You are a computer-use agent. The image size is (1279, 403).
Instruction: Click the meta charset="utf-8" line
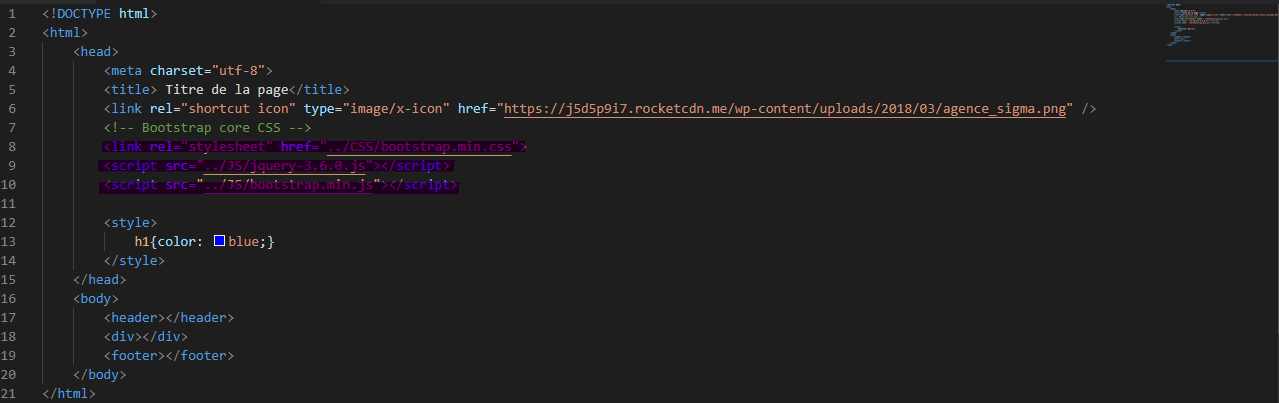pyautogui.click(x=188, y=71)
